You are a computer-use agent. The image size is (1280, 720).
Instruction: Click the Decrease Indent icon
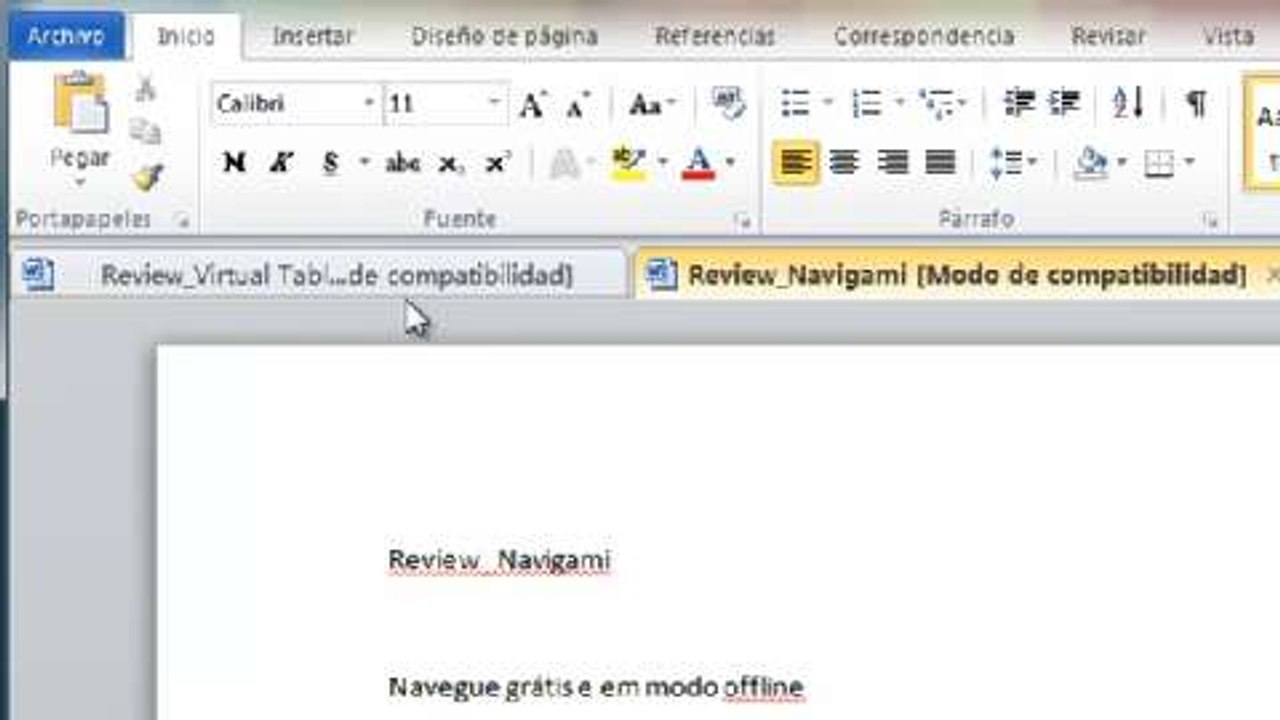click(1018, 103)
